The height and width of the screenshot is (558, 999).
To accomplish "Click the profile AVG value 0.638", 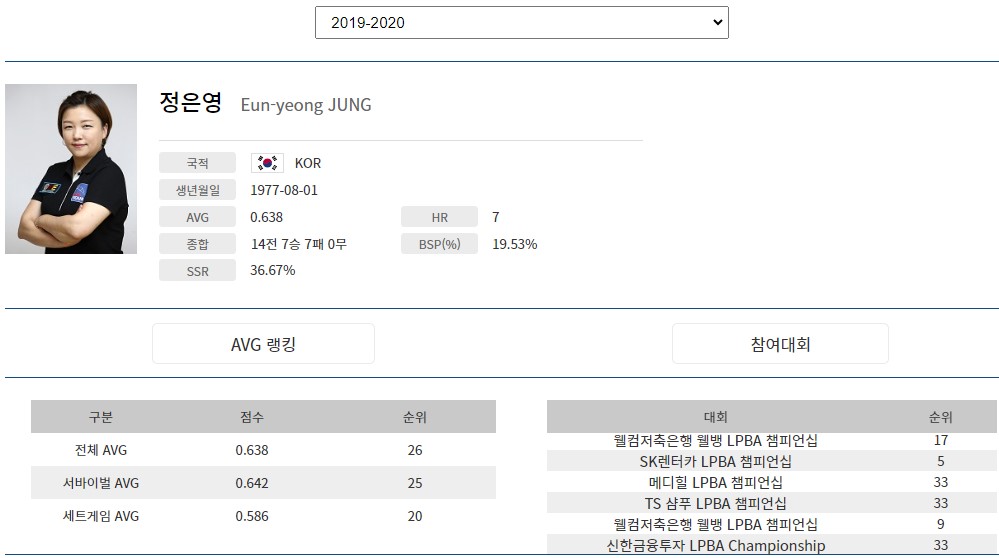I will pos(266,217).
